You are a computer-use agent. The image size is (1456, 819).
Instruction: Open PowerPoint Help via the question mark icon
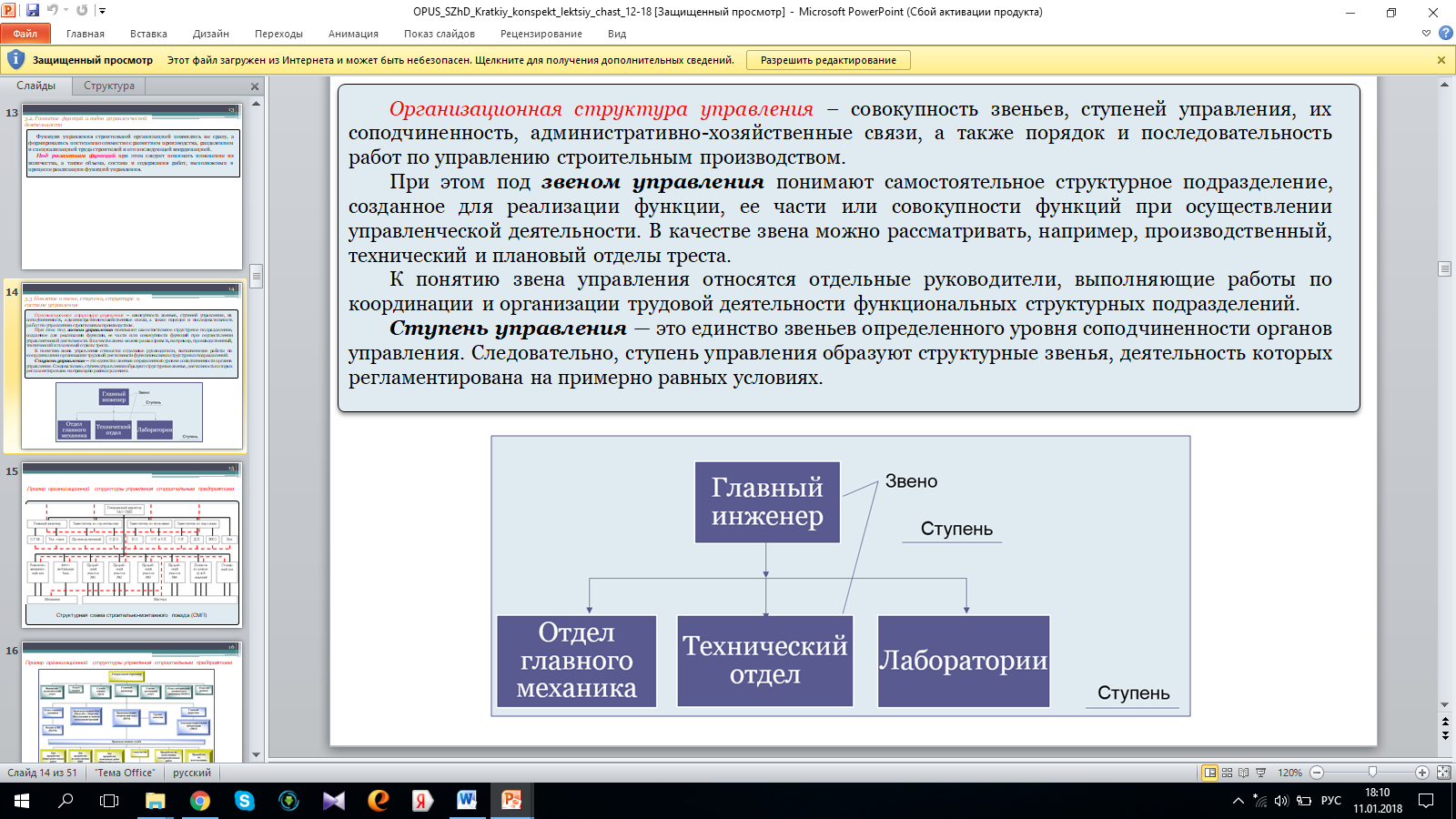1445,34
